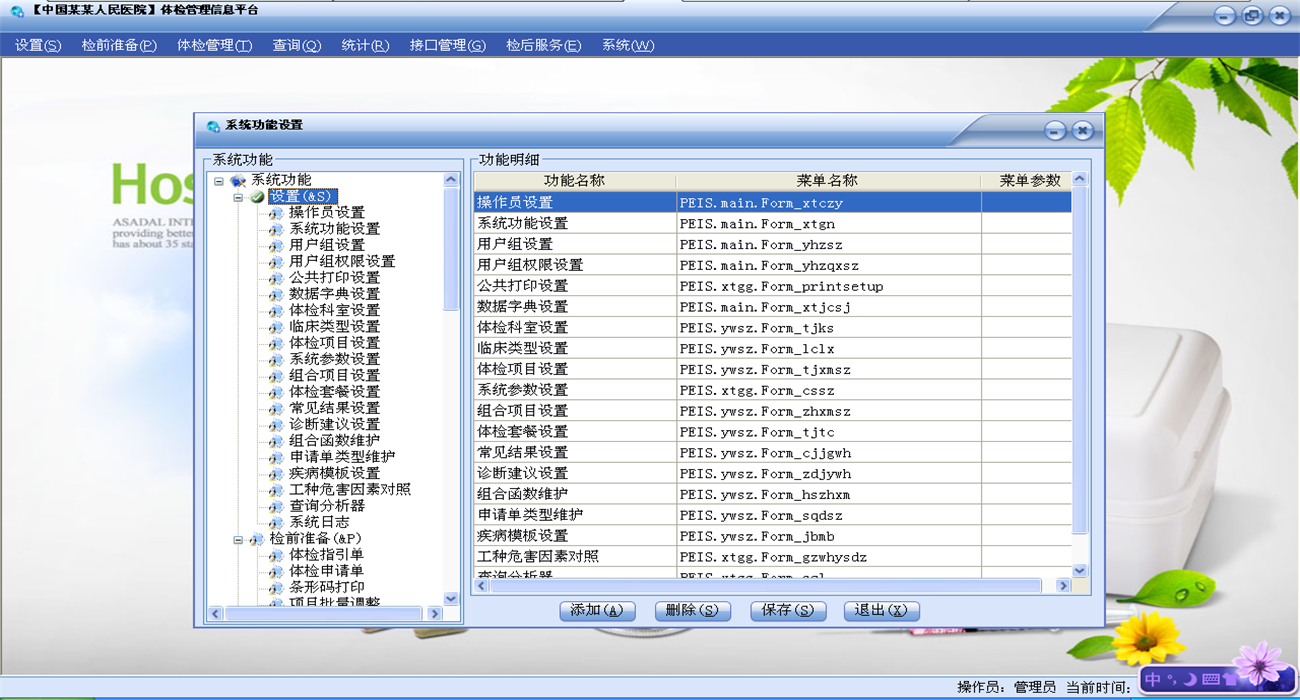
Task: Open the 检前准备(P) menu
Action: [119, 45]
